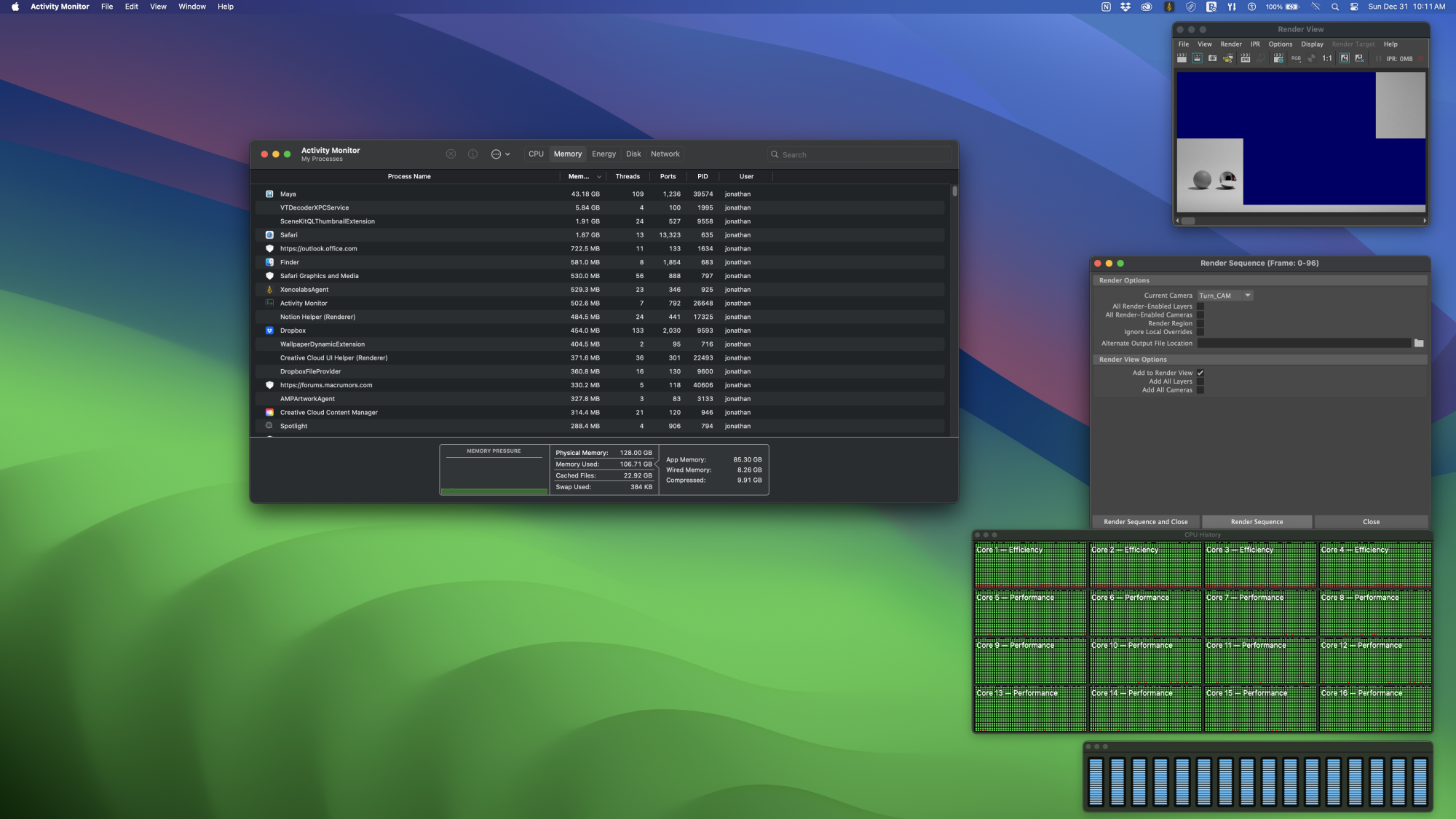1456x819 pixels.
Task: Click the Render Sequence button
Action: pyautogui.click(x=1257, y=522)
